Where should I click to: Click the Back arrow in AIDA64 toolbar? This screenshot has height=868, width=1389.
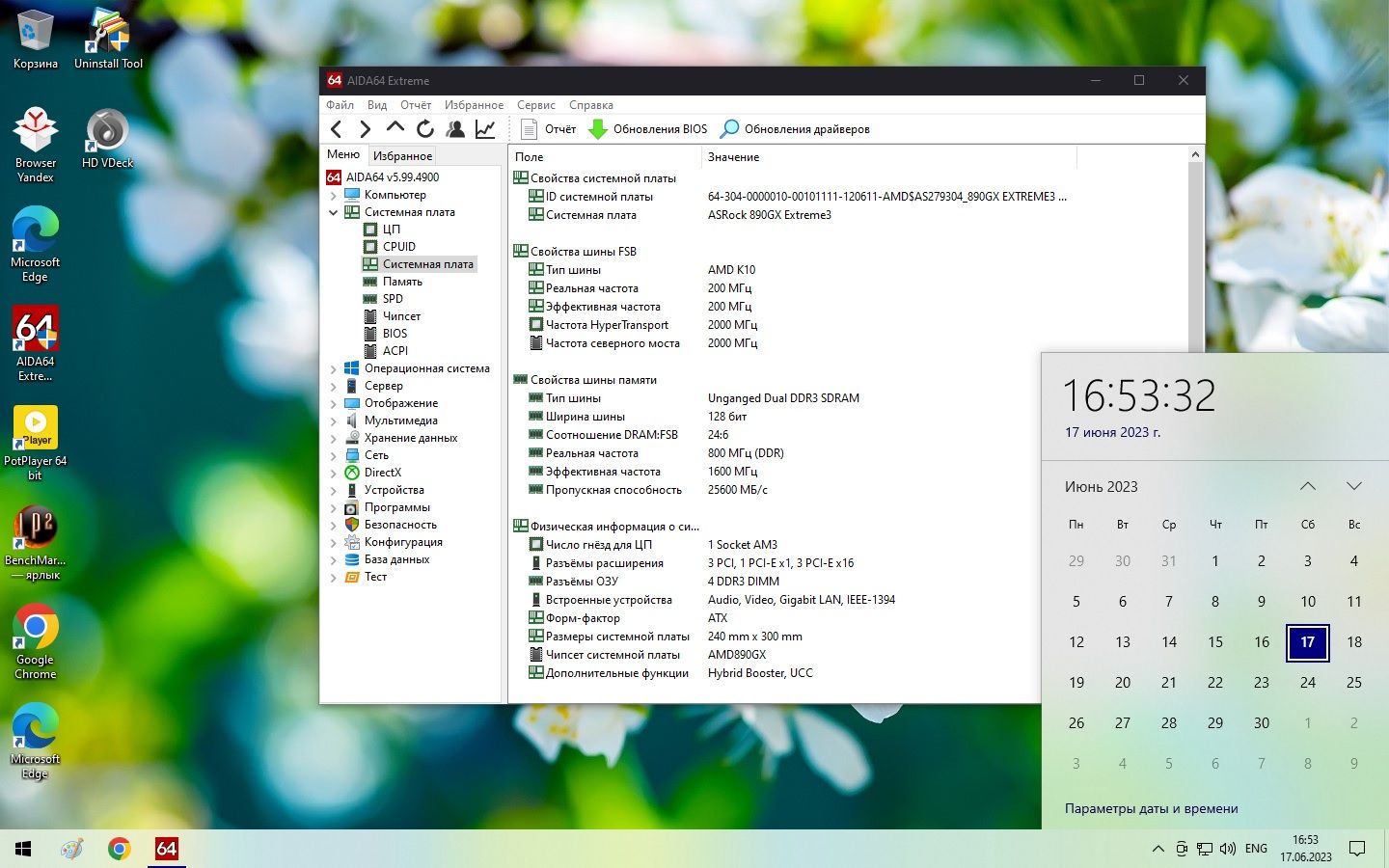pyautogui.click(x=337, y=129)
